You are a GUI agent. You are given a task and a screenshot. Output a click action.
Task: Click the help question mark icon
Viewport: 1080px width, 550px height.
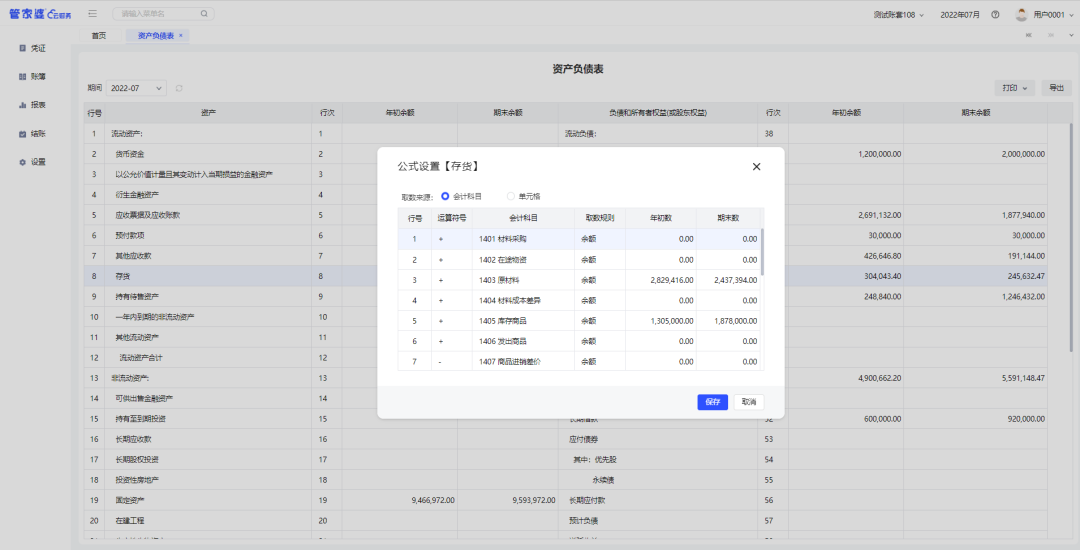[995, 15]
